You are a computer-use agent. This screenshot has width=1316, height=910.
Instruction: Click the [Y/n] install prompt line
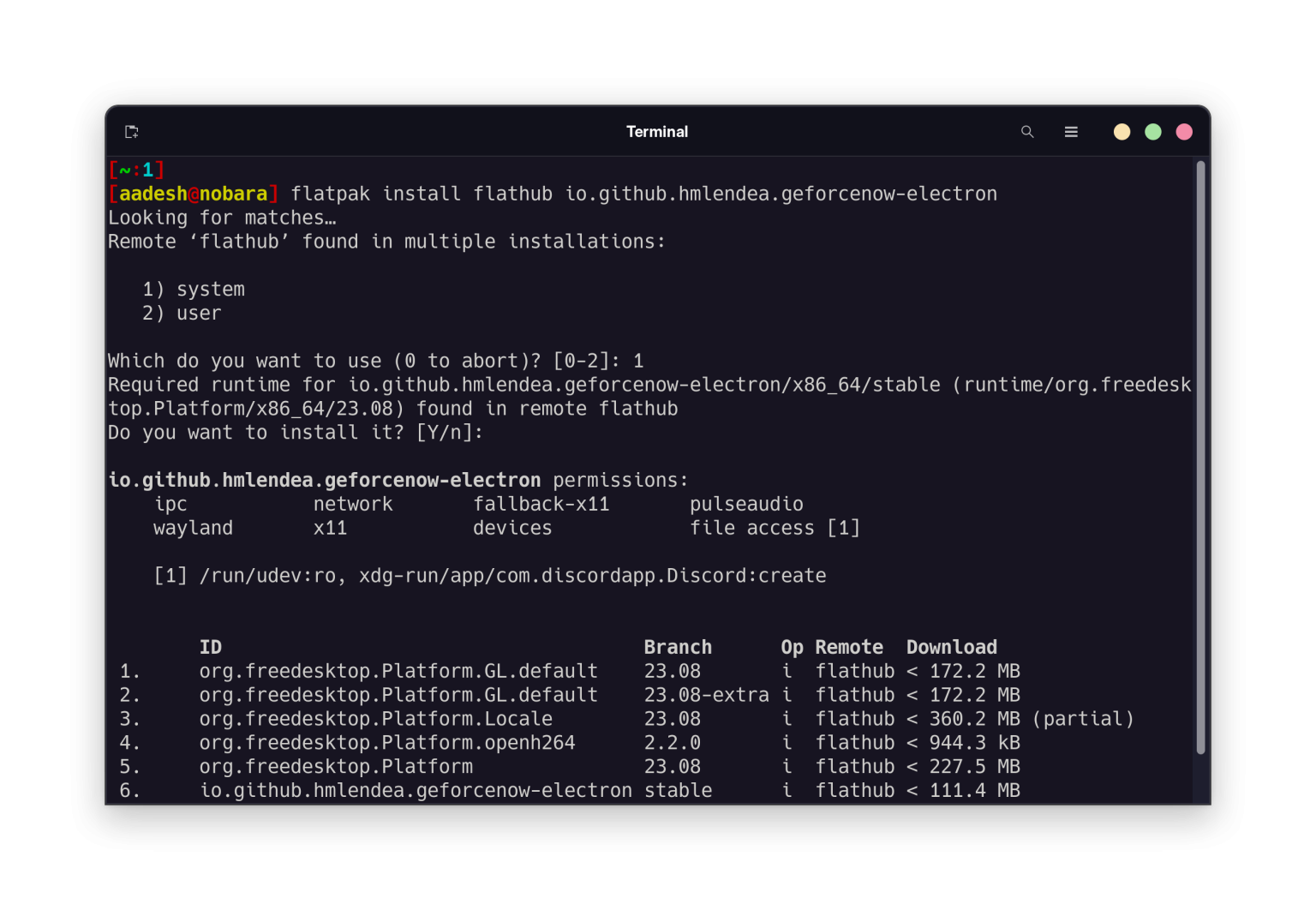295,432
